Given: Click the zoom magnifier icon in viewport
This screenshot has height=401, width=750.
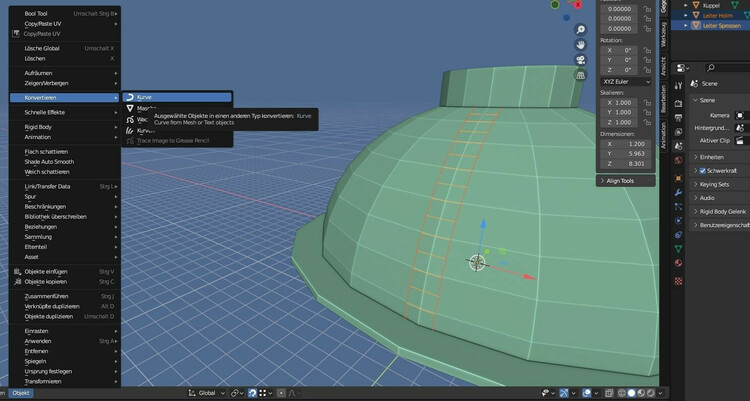Looking at the screenshot, I should [x=580, y=28].
